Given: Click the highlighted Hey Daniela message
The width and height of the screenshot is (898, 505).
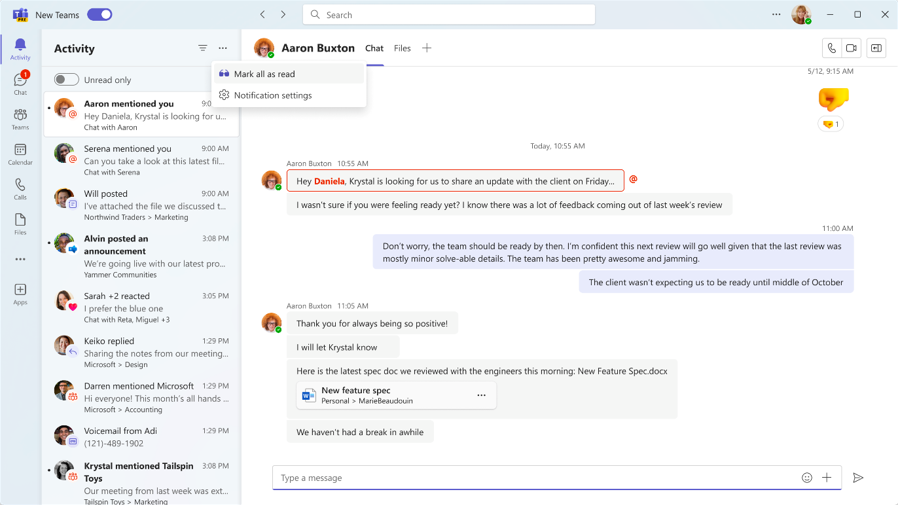Looking at the screenshot, I should coord(455,181).
